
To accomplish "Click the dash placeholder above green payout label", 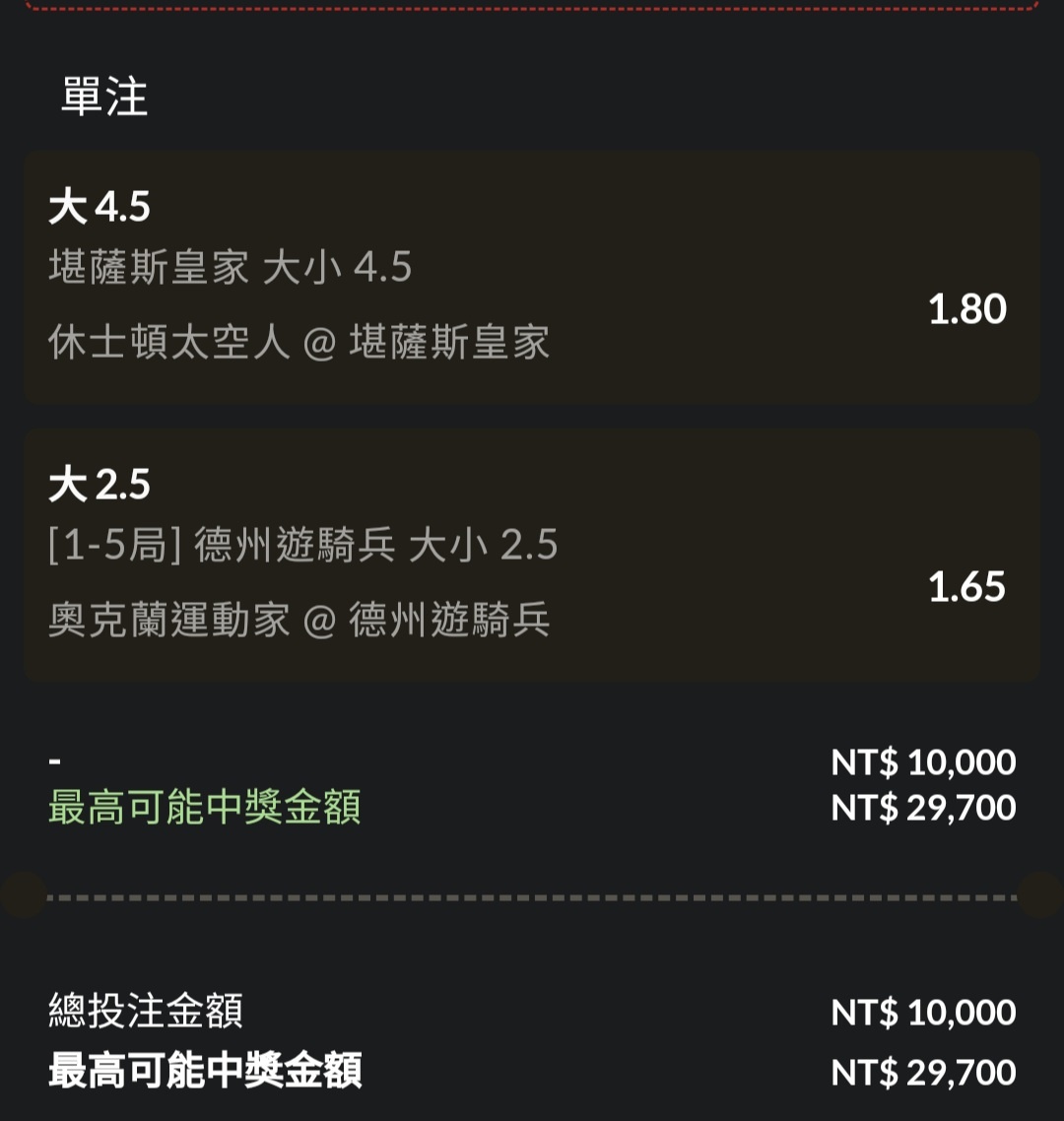I will click(55, 762).
